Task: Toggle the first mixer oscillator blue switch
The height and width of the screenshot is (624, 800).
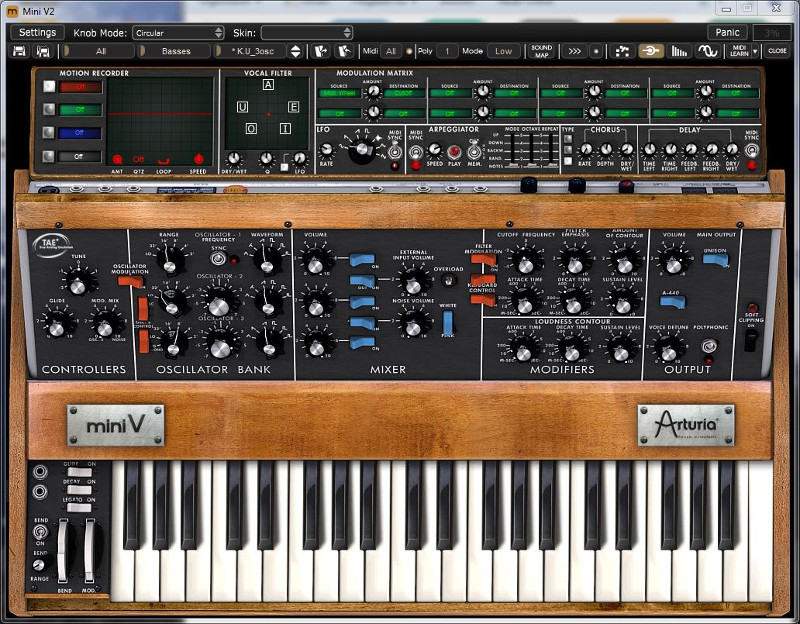Action: (363, 259)
